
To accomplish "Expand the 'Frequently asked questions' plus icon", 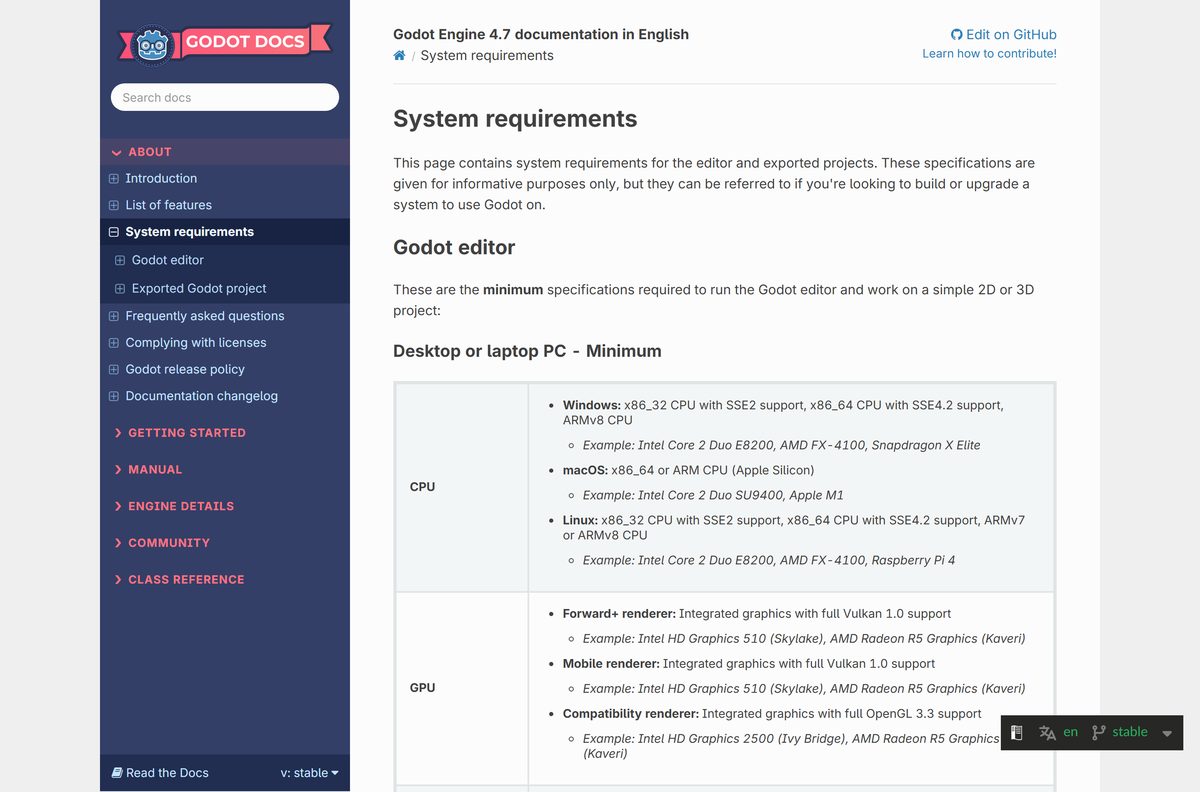I will coord(114,316).
